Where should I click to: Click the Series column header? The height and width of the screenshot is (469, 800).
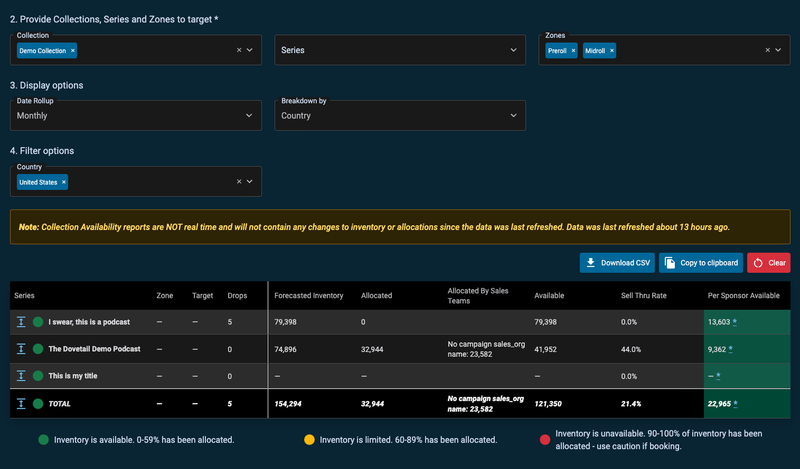[x=24, y=295]
